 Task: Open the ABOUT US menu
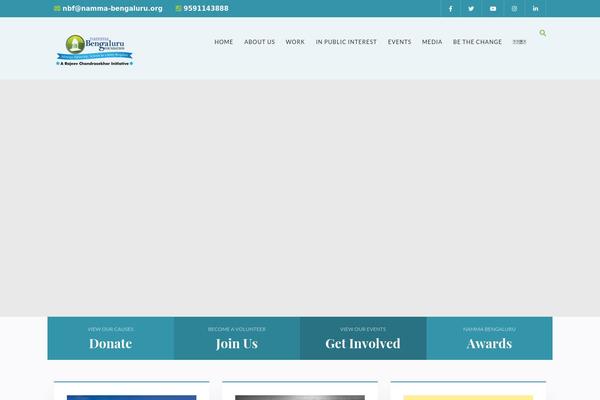pos(259,42)
